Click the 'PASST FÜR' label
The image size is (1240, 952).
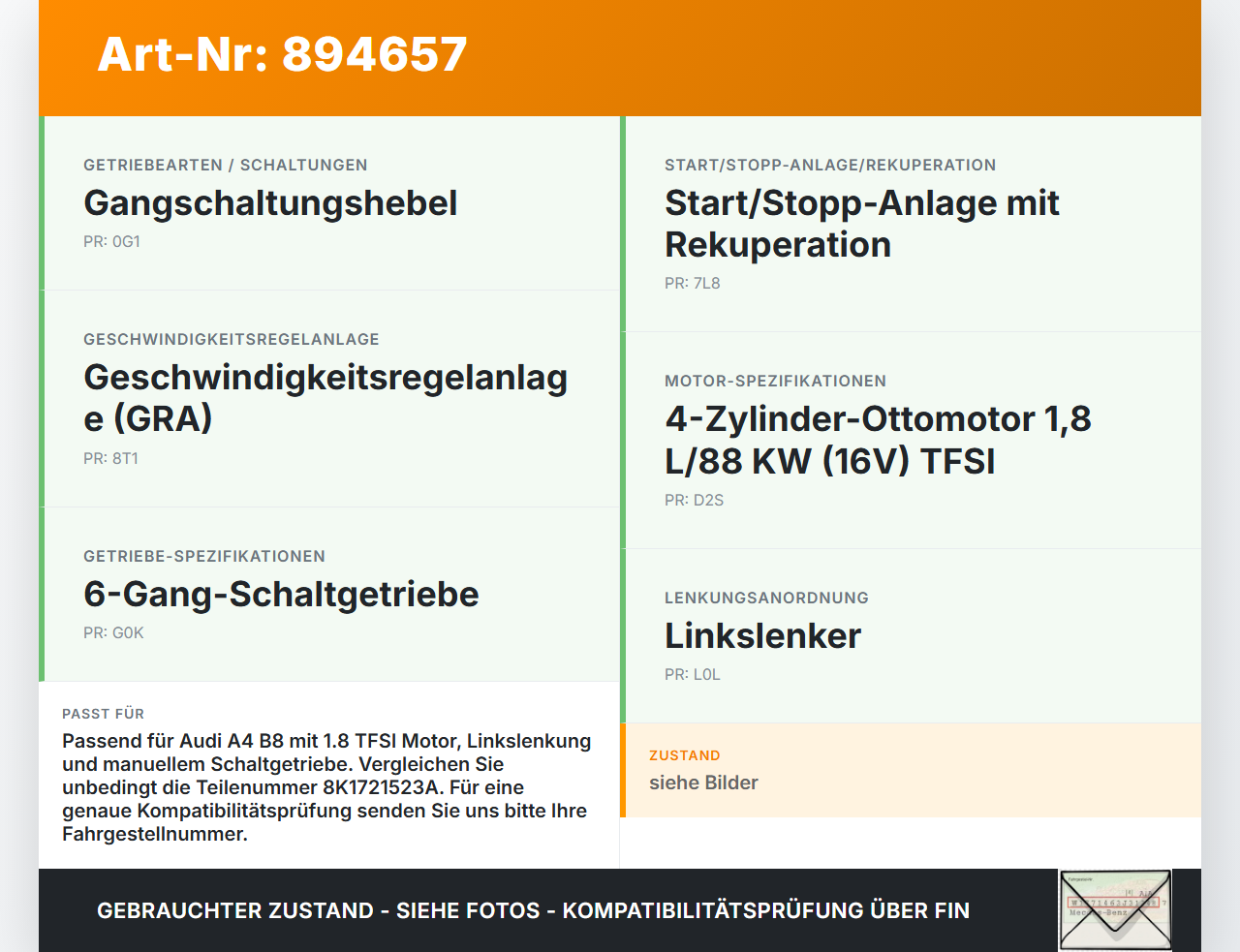[103, 714]
